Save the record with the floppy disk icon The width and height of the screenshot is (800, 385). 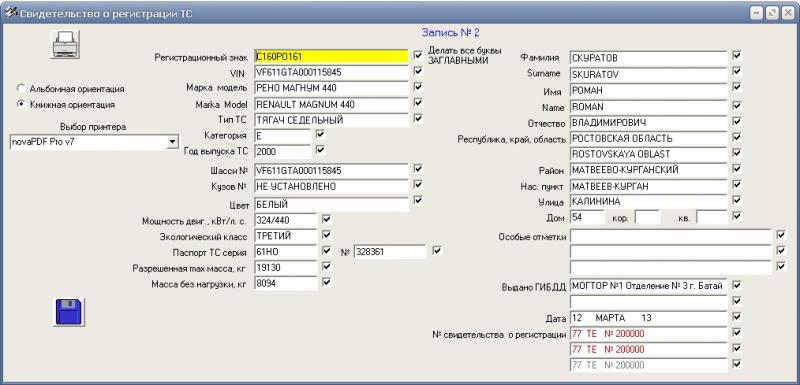click(69, 312)
